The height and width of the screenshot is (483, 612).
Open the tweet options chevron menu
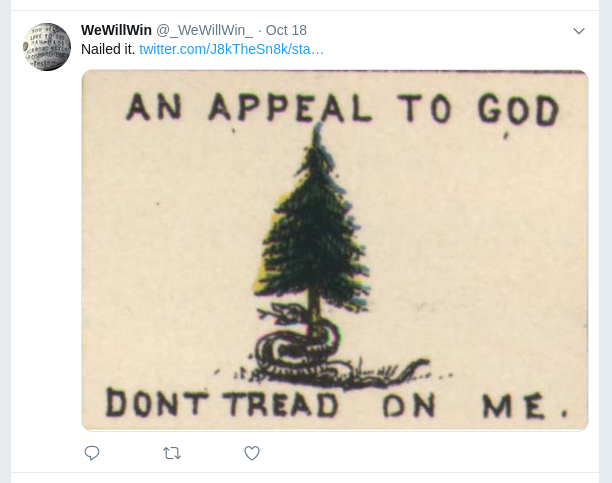click(579, 30)
